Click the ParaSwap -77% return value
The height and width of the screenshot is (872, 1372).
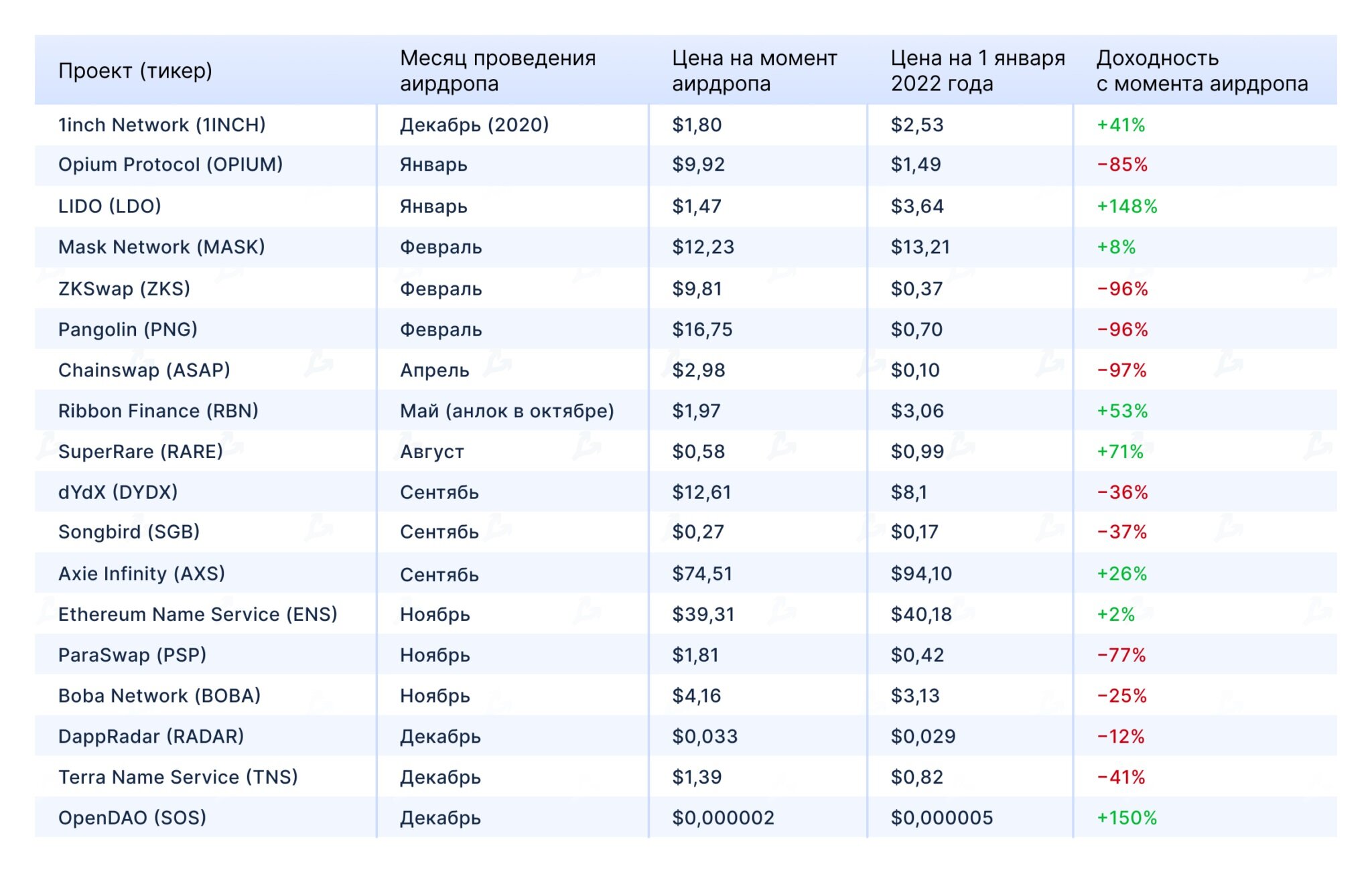coord(1121,655)
